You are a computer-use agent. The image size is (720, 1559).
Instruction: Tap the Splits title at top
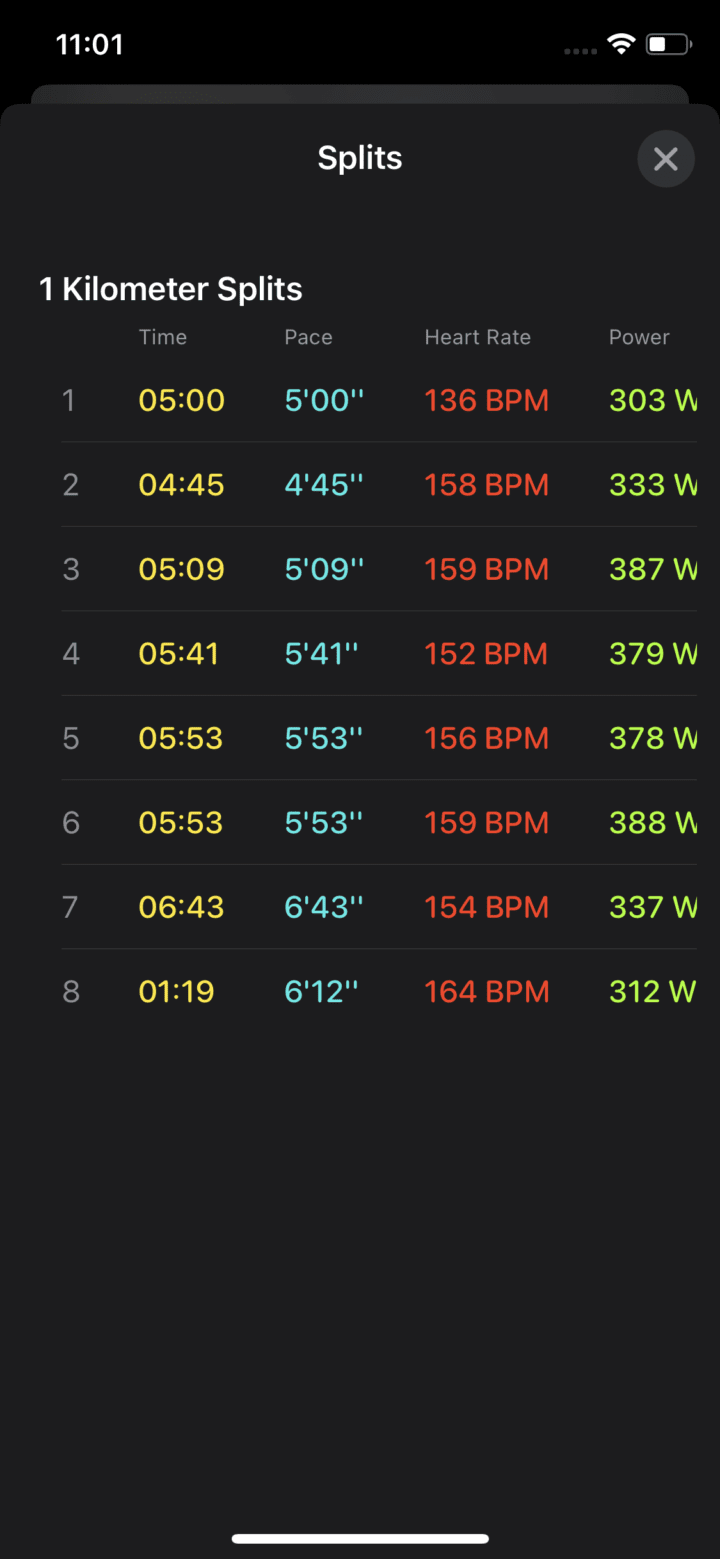tap(360, 158)
